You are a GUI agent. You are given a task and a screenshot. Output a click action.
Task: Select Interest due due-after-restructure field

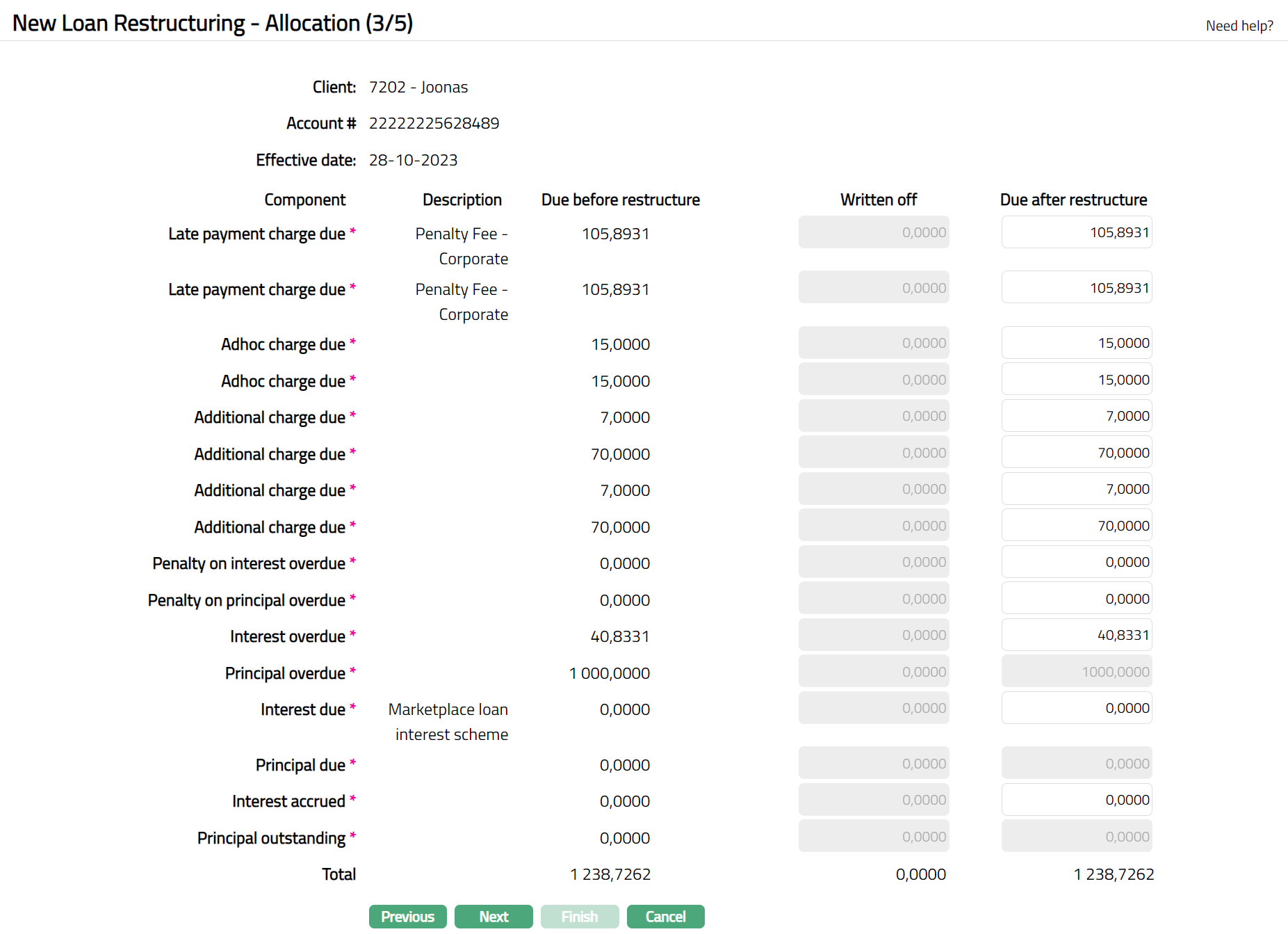1076,708
